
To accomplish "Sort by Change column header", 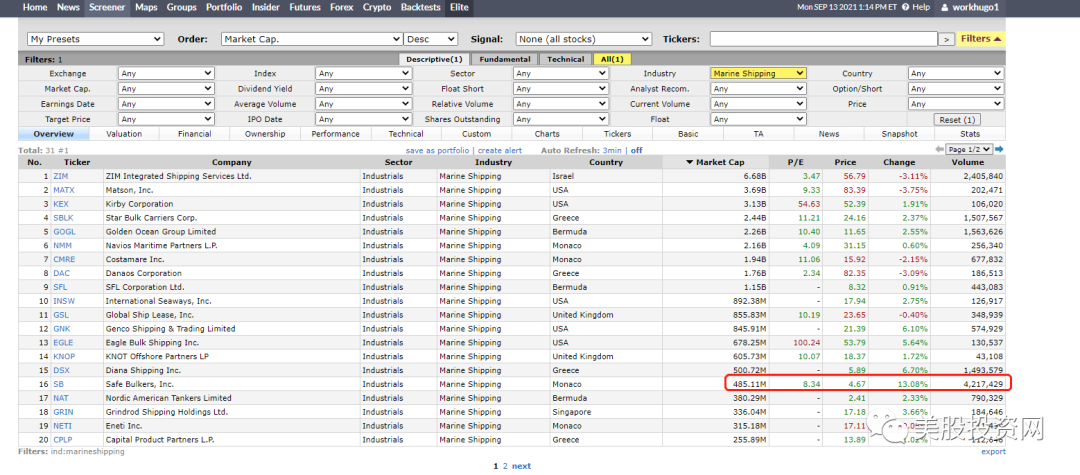I will 899,162.
